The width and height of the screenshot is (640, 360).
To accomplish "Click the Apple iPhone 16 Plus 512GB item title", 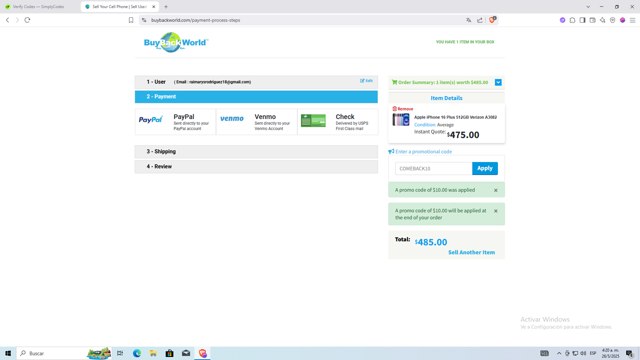I will (456, 117).
